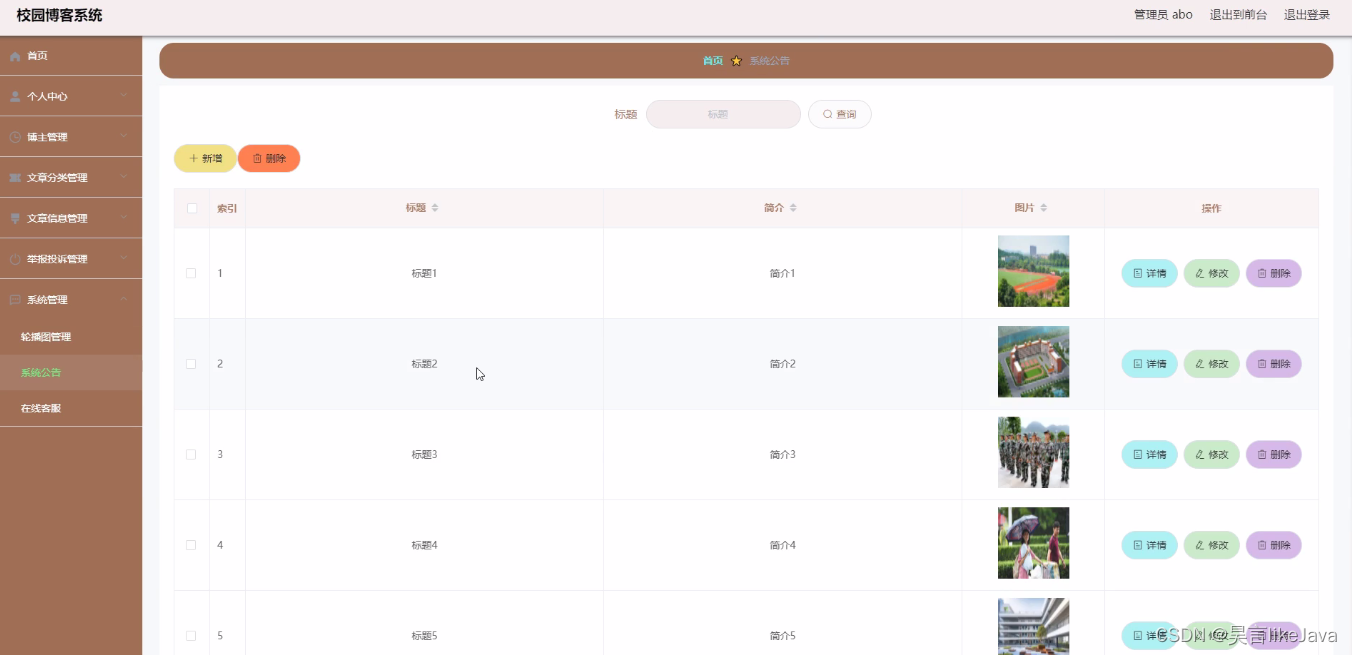
Task: Click the icon beside 文章分类管理
Action: pyautogui.click(x=15, y=178)
